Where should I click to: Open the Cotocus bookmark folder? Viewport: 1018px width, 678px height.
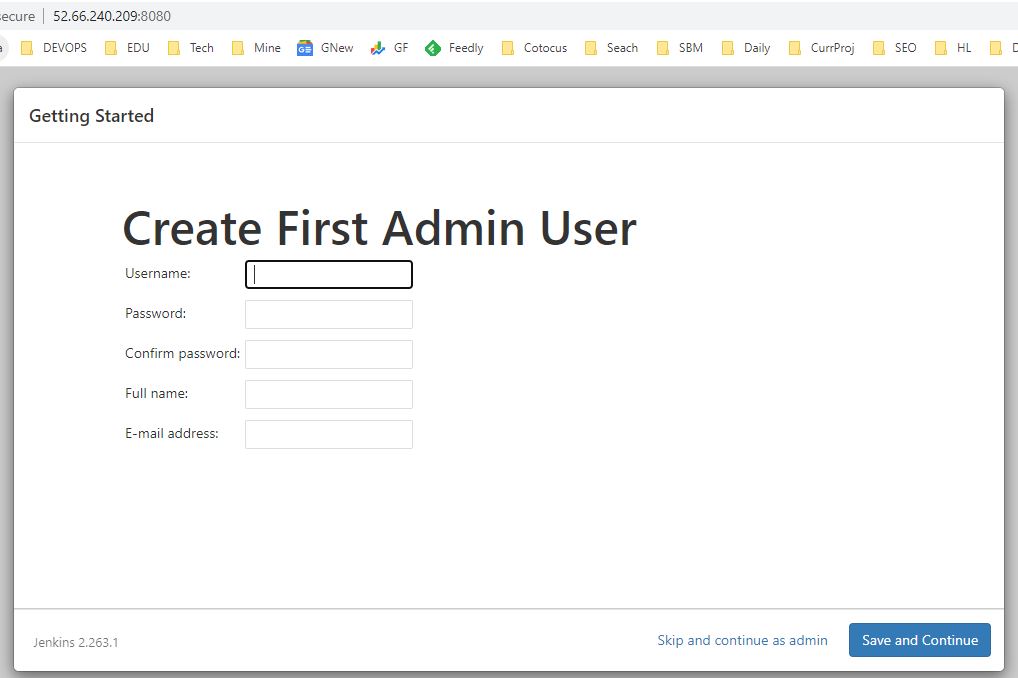coord(533,48)
